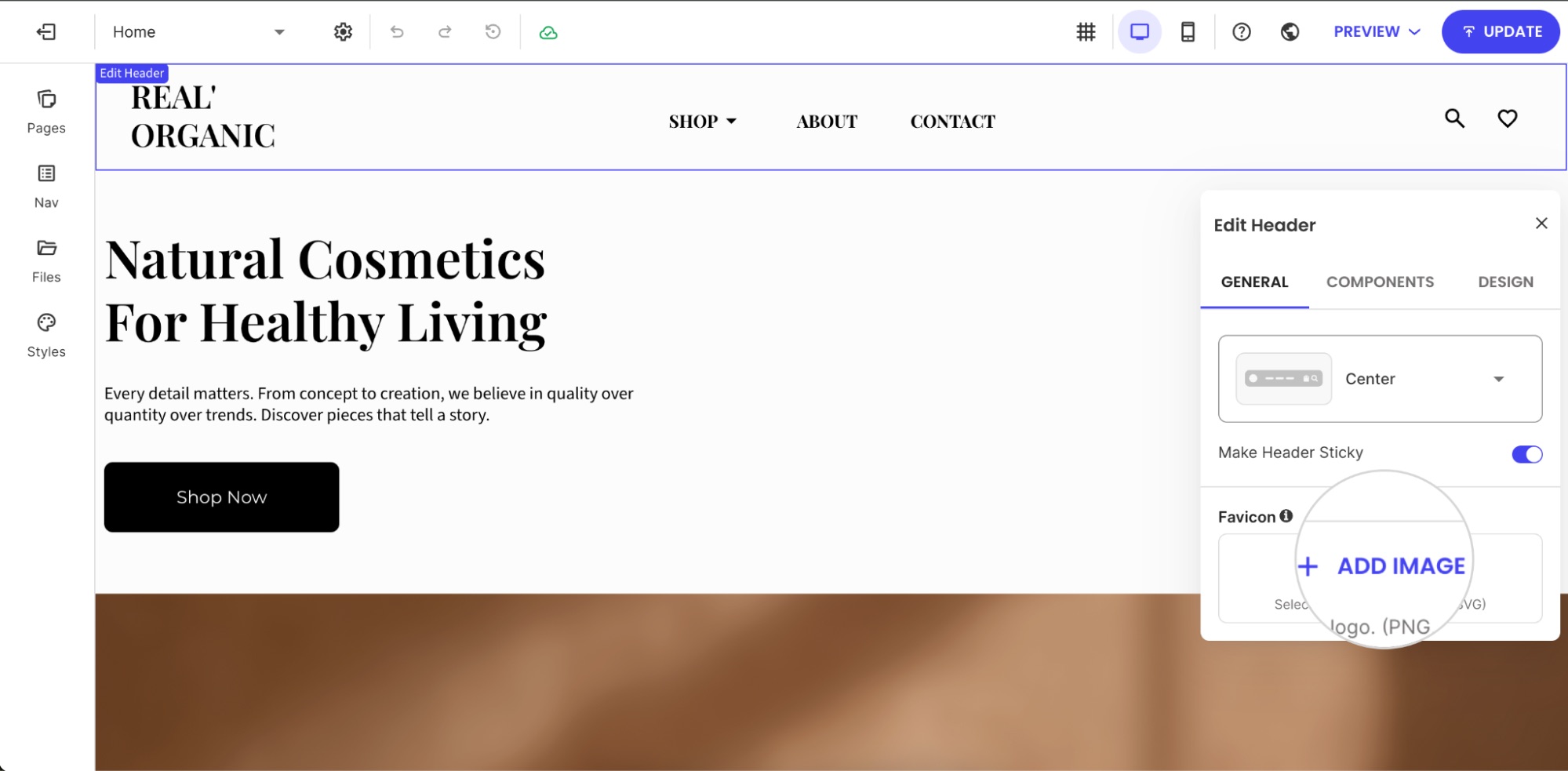
Task: Click the UPDATE button
Action: click(1501, 32)
